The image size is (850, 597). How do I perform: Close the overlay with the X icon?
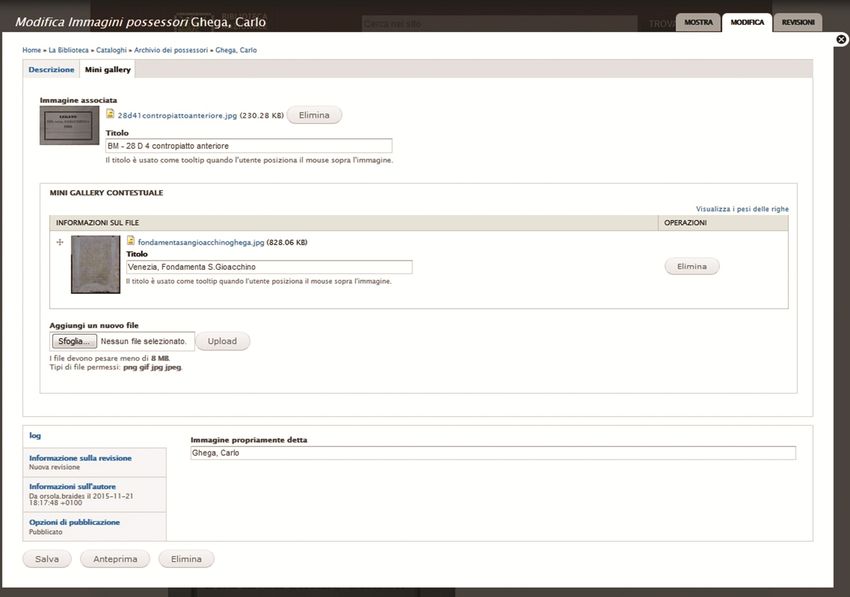pos(841,39)
